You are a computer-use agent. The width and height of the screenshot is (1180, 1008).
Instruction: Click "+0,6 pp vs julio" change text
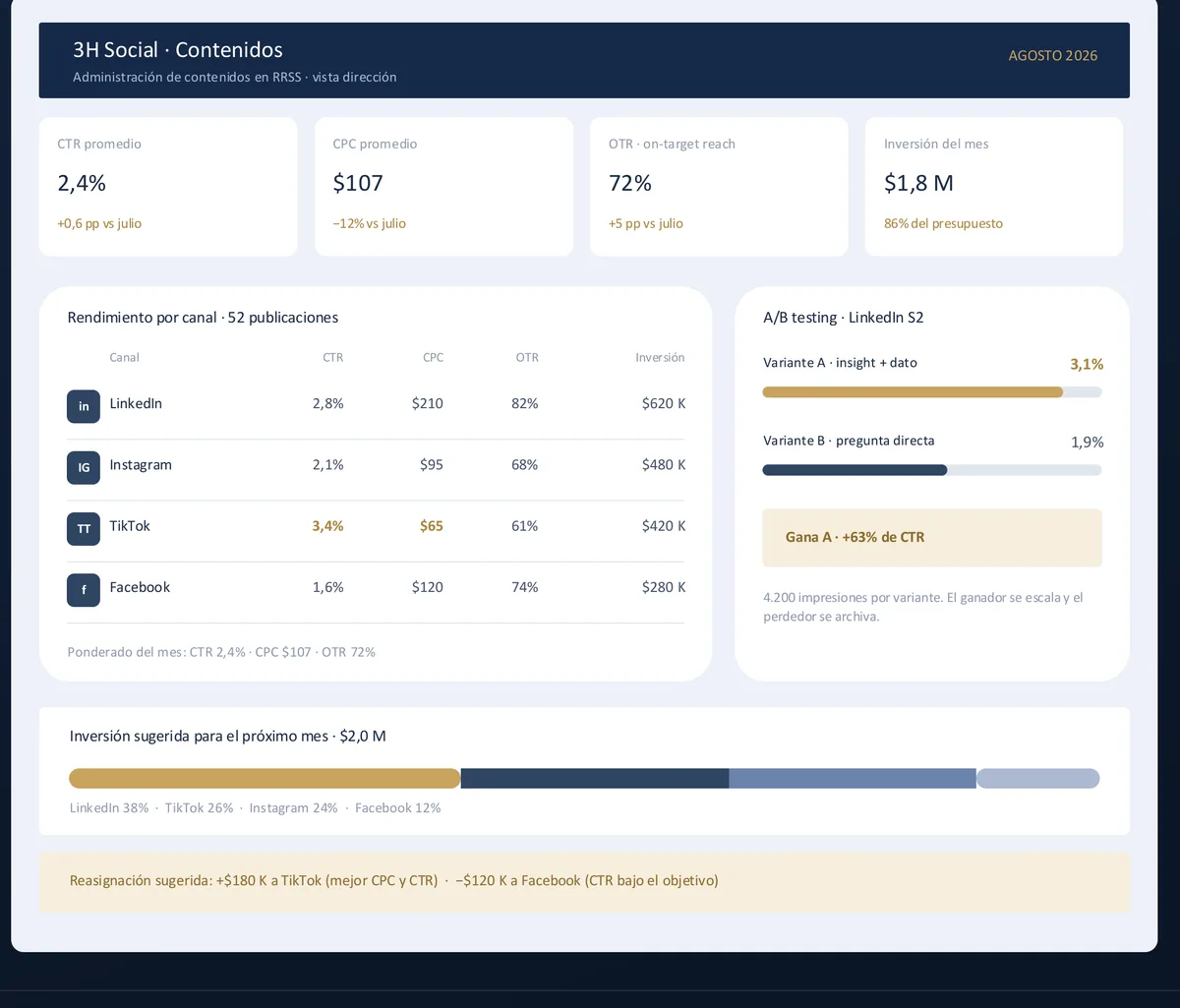click(99, 223)
